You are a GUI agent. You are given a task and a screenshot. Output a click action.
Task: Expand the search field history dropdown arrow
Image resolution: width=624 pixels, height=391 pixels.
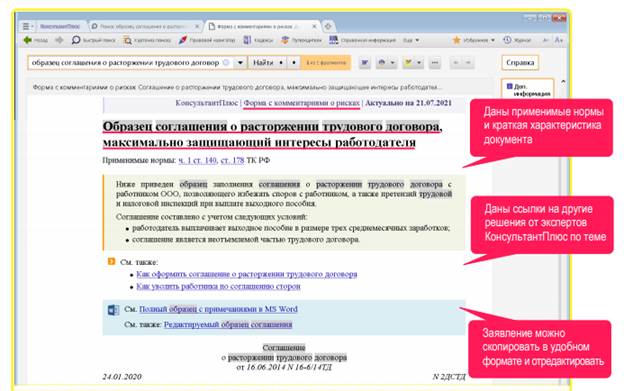point(240,63)
